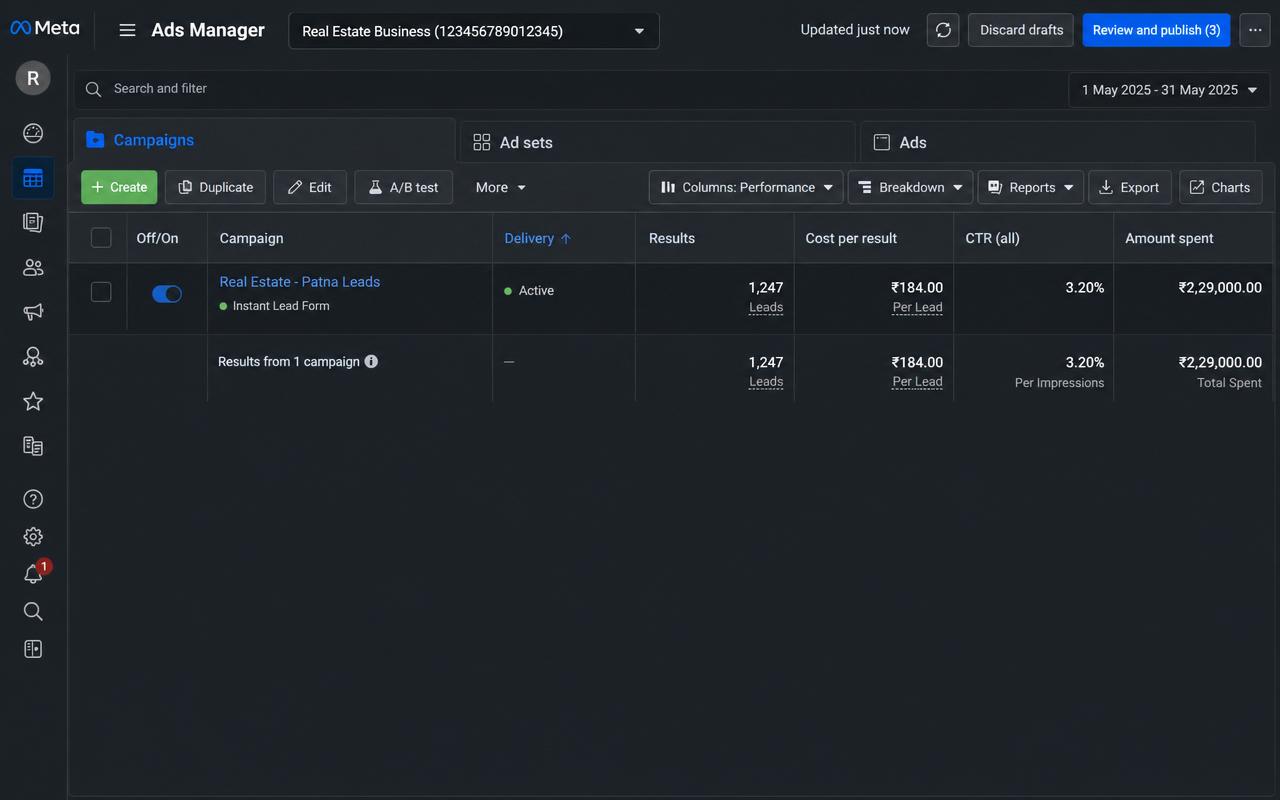The height and width of the screenshot is (800, 1280).
Task: Switch to the Campaigns tab
Action: (x=265, y=140)
